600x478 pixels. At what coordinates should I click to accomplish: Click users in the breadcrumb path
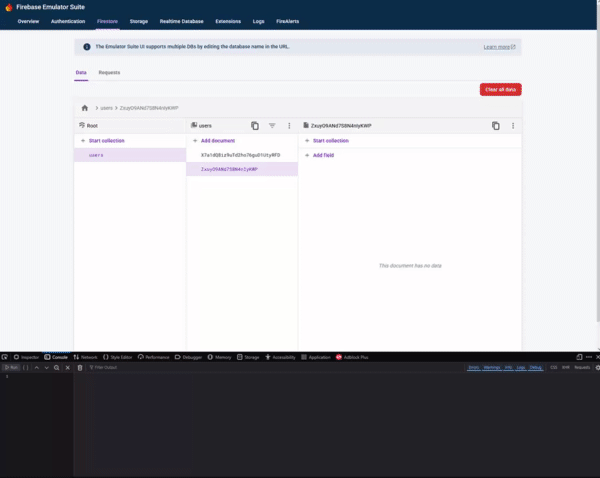[x=106, y=108]
